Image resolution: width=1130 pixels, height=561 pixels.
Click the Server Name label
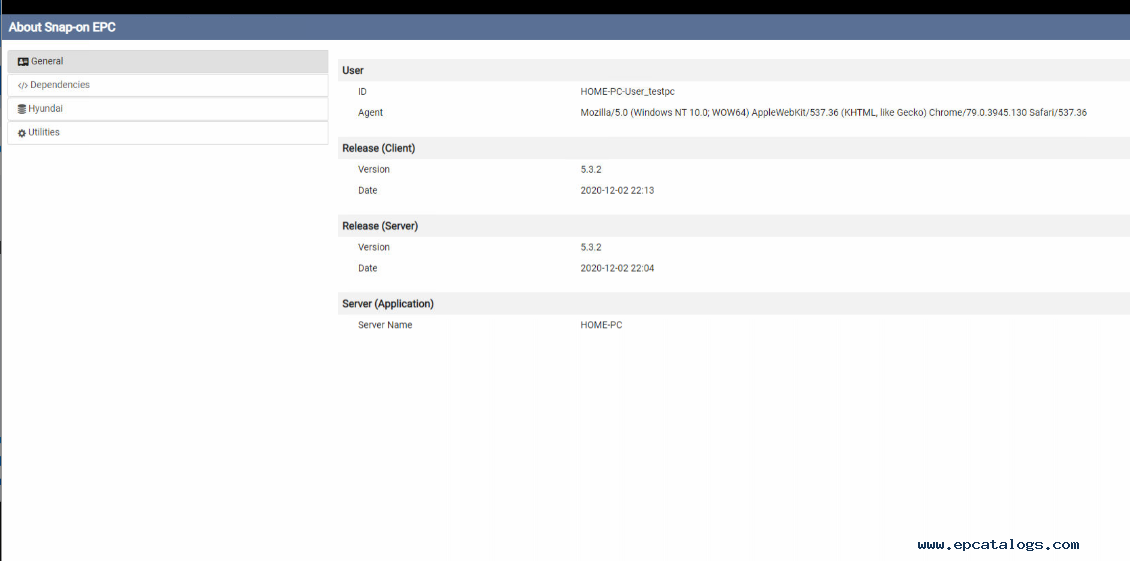pyautogui.click(x=385, y=324)
